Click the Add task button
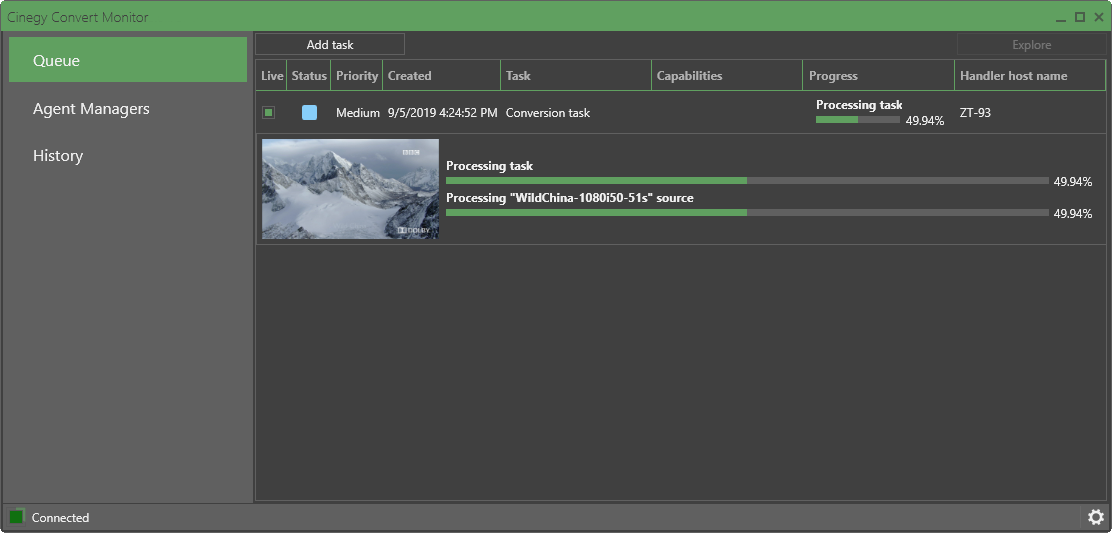The height and width of the screenshot is (533, 1112). [330, 45]
